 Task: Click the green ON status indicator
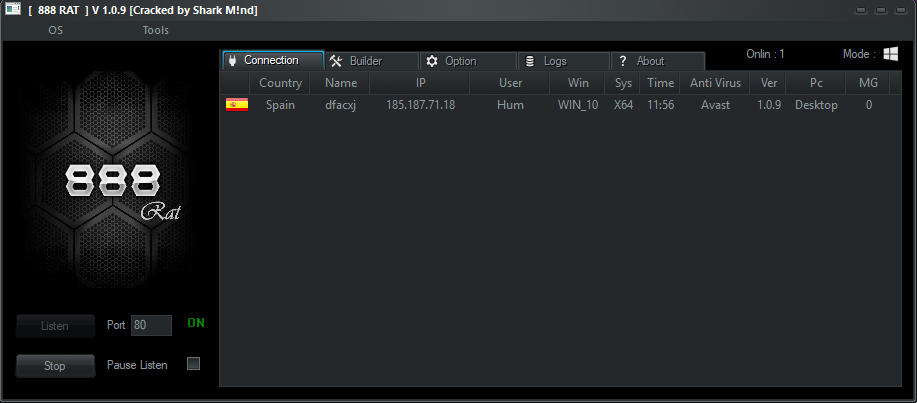pyautogui.click(x=196, y=323)
